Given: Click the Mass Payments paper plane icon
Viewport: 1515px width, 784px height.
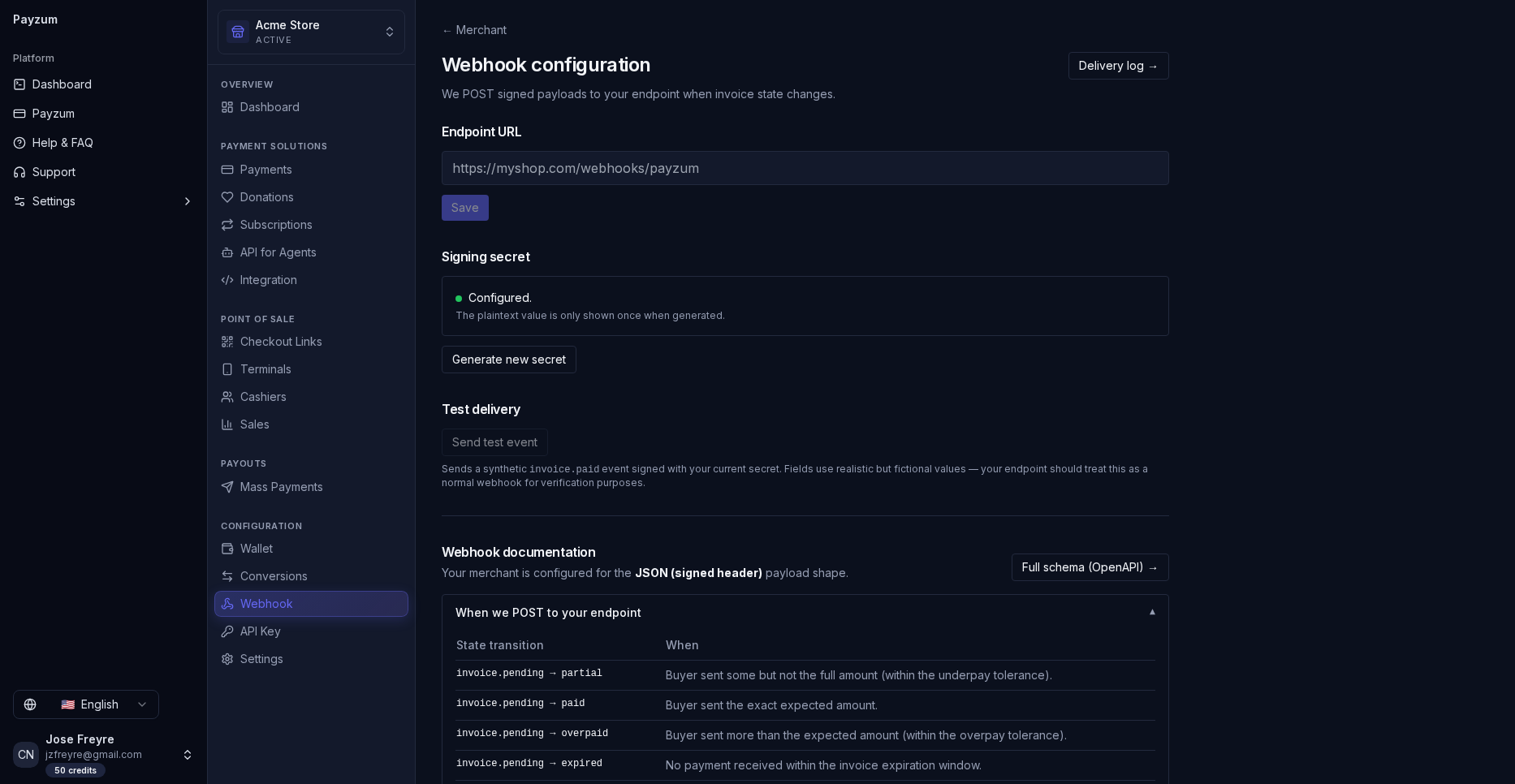Looking at the screenshot, I should (x=227, y=487).
